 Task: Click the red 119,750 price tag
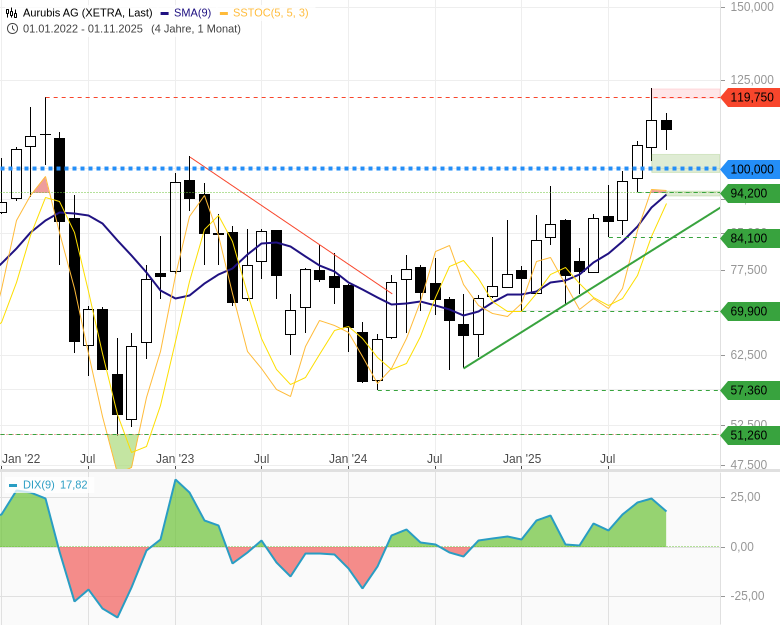(750, 97)
